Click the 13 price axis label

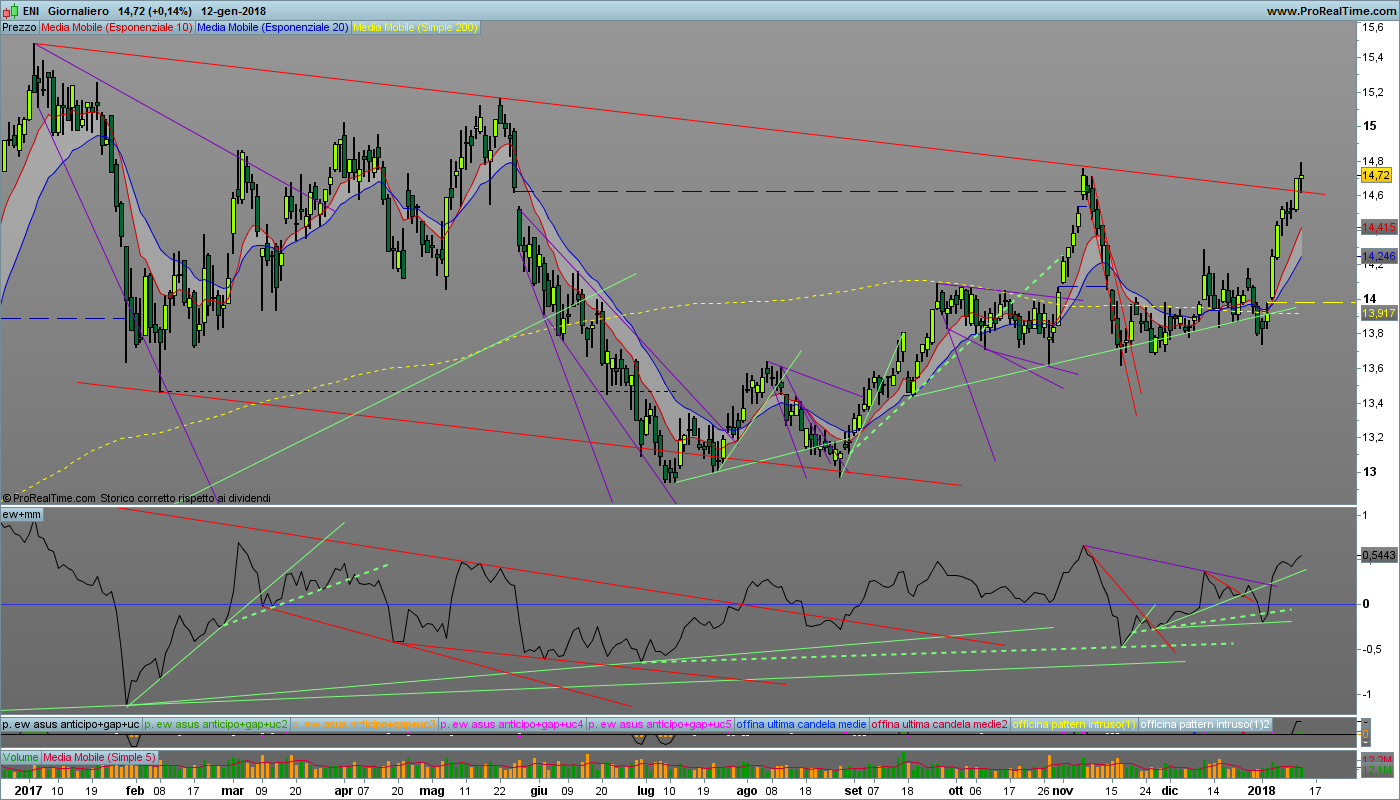click(x=1368, y=472)
